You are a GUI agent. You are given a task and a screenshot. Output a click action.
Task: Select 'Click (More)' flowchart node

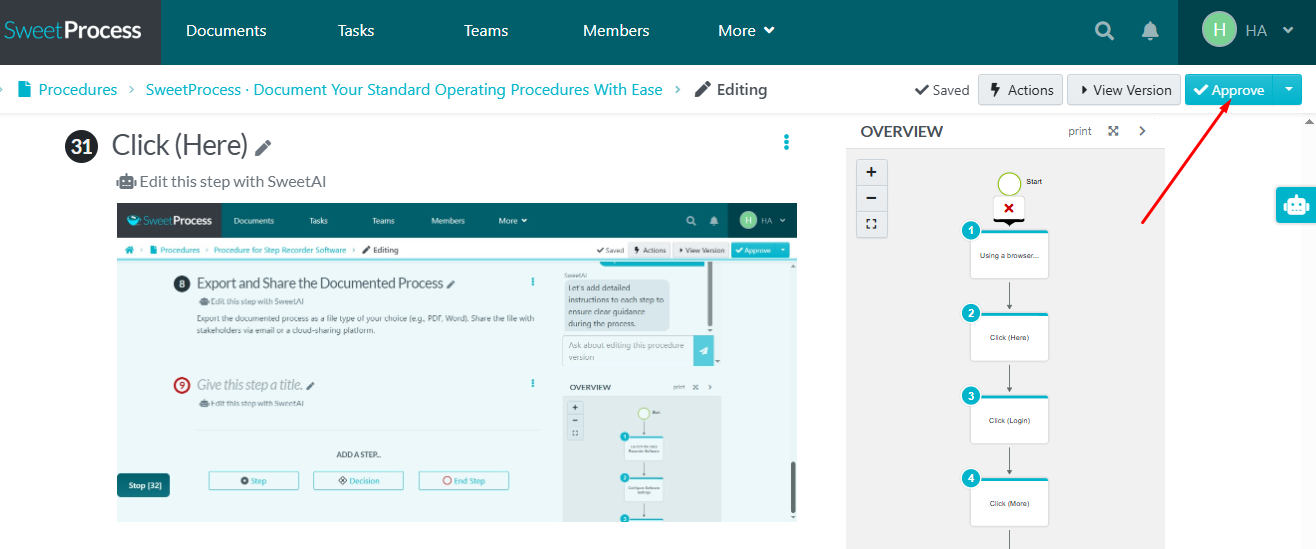(x=1009, y=503)
